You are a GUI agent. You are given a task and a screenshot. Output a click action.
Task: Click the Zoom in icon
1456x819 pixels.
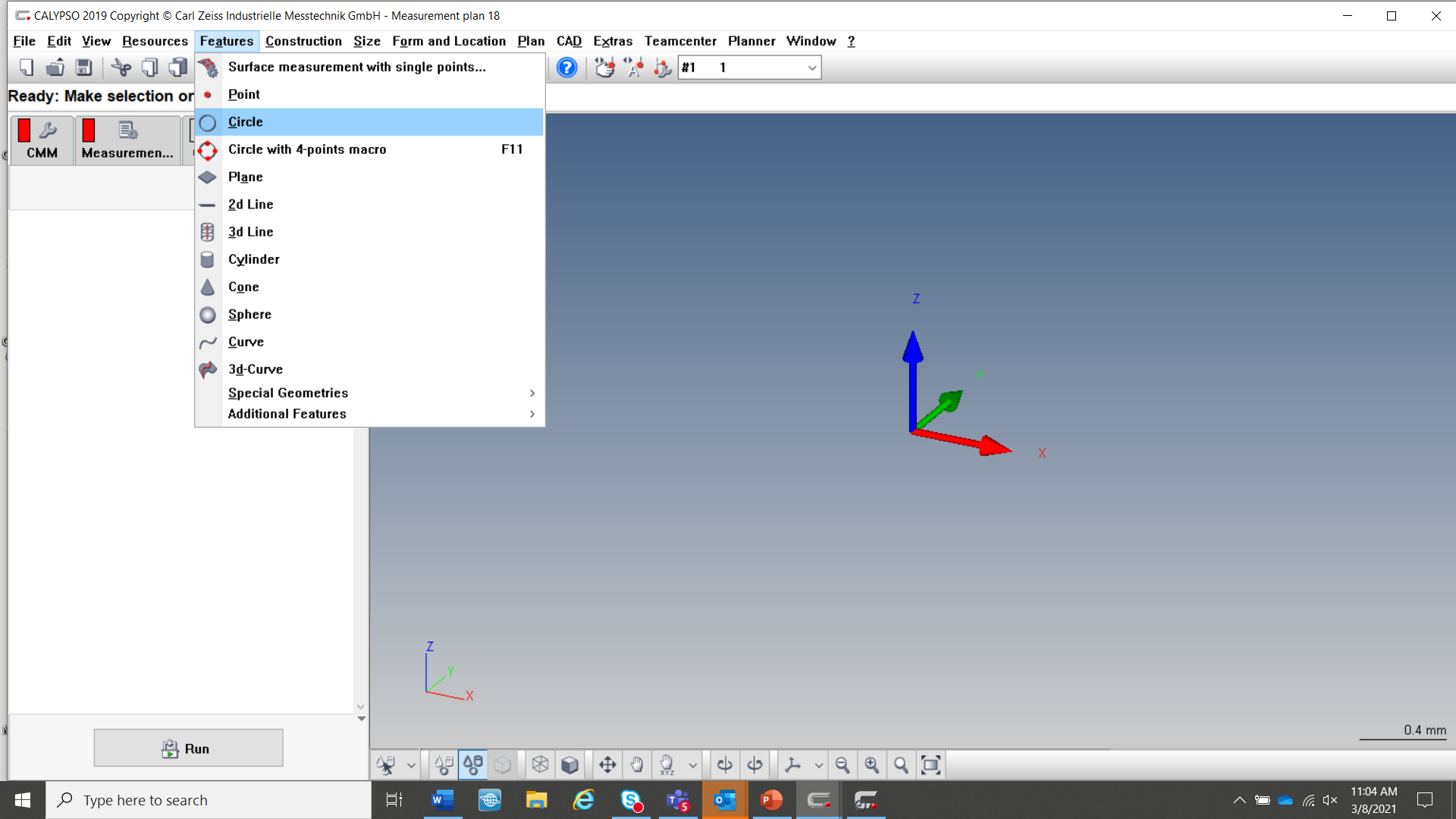(x=872, y=764)
